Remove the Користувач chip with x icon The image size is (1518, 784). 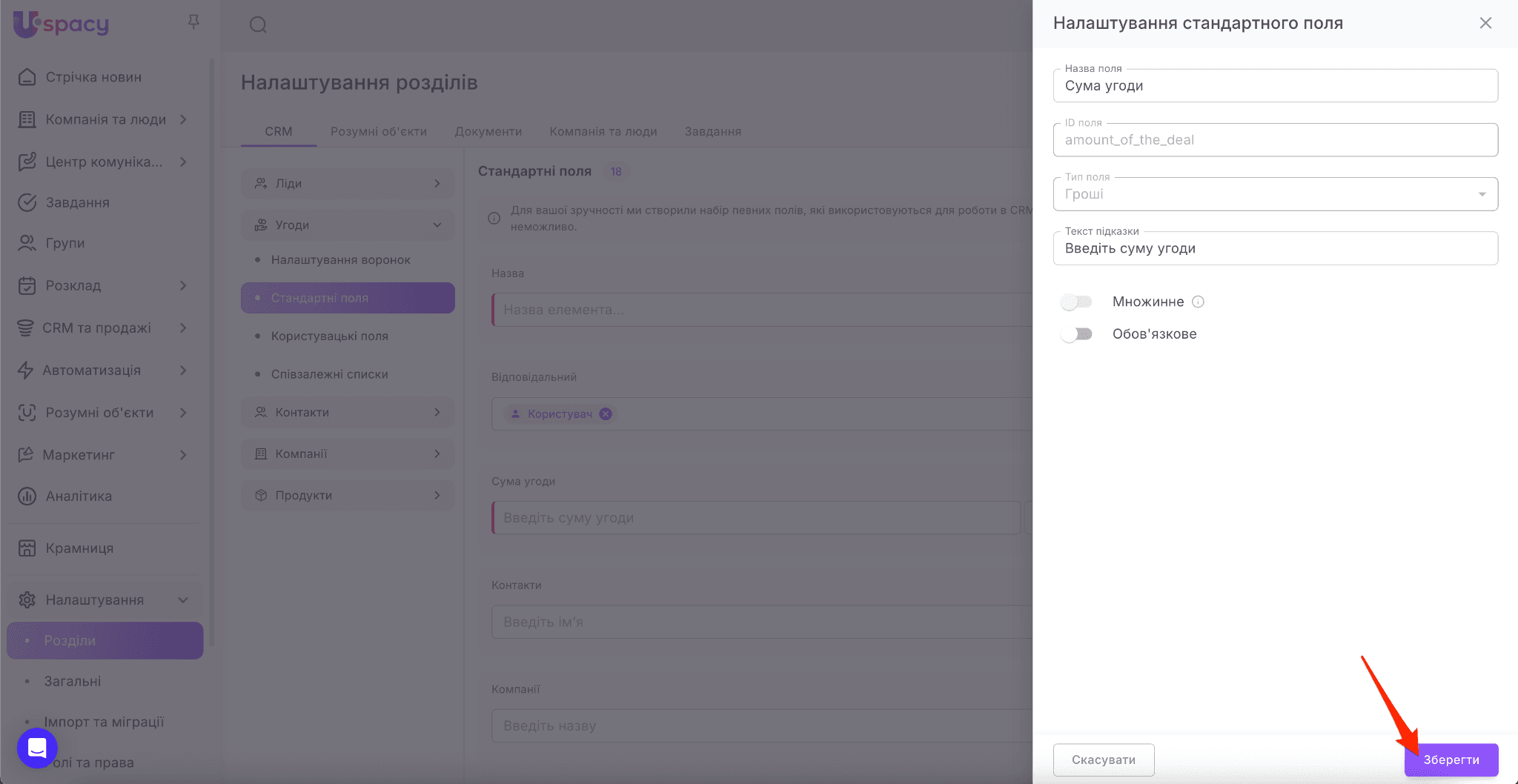[x=606, y=414]
